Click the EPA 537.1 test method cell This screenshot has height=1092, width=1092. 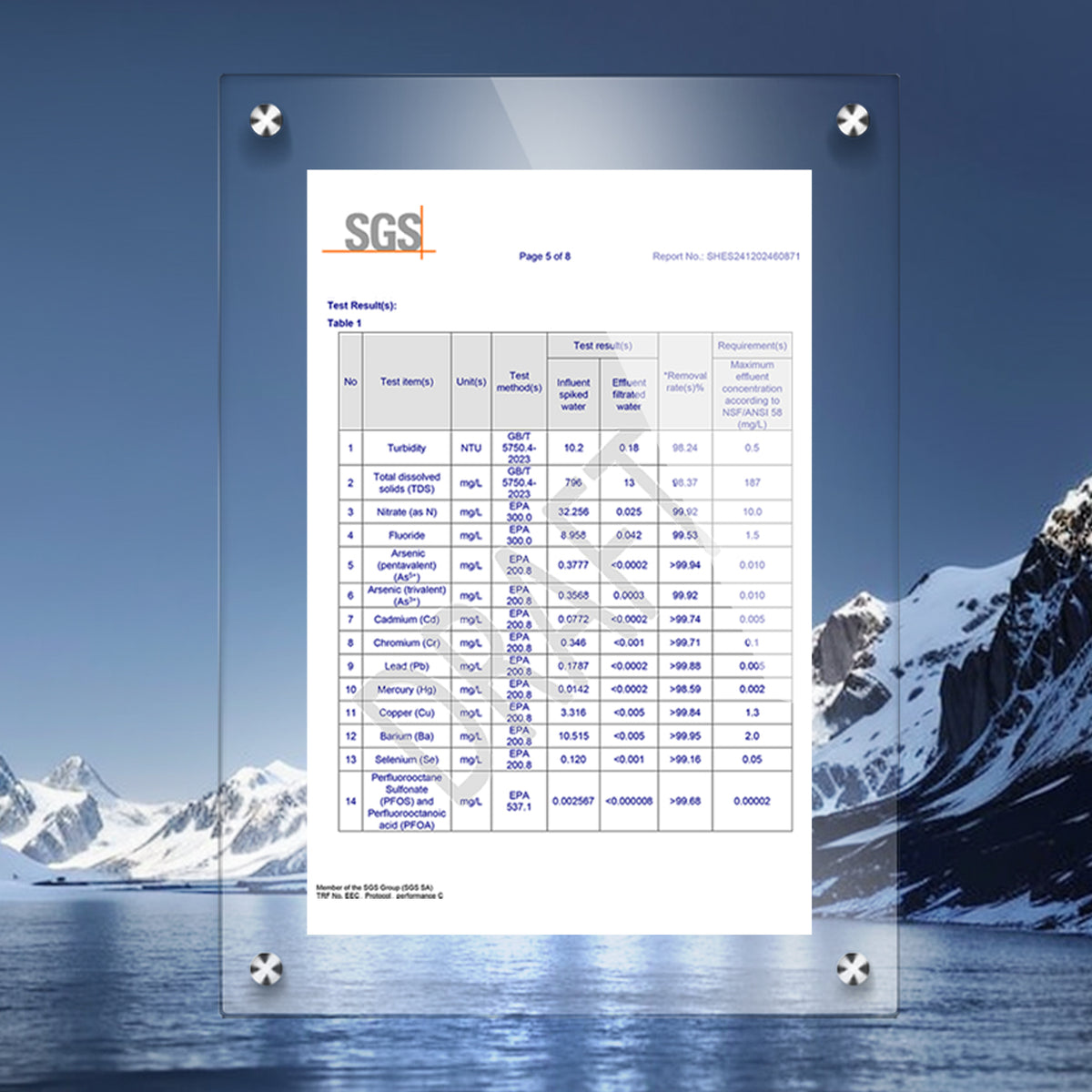519,802
